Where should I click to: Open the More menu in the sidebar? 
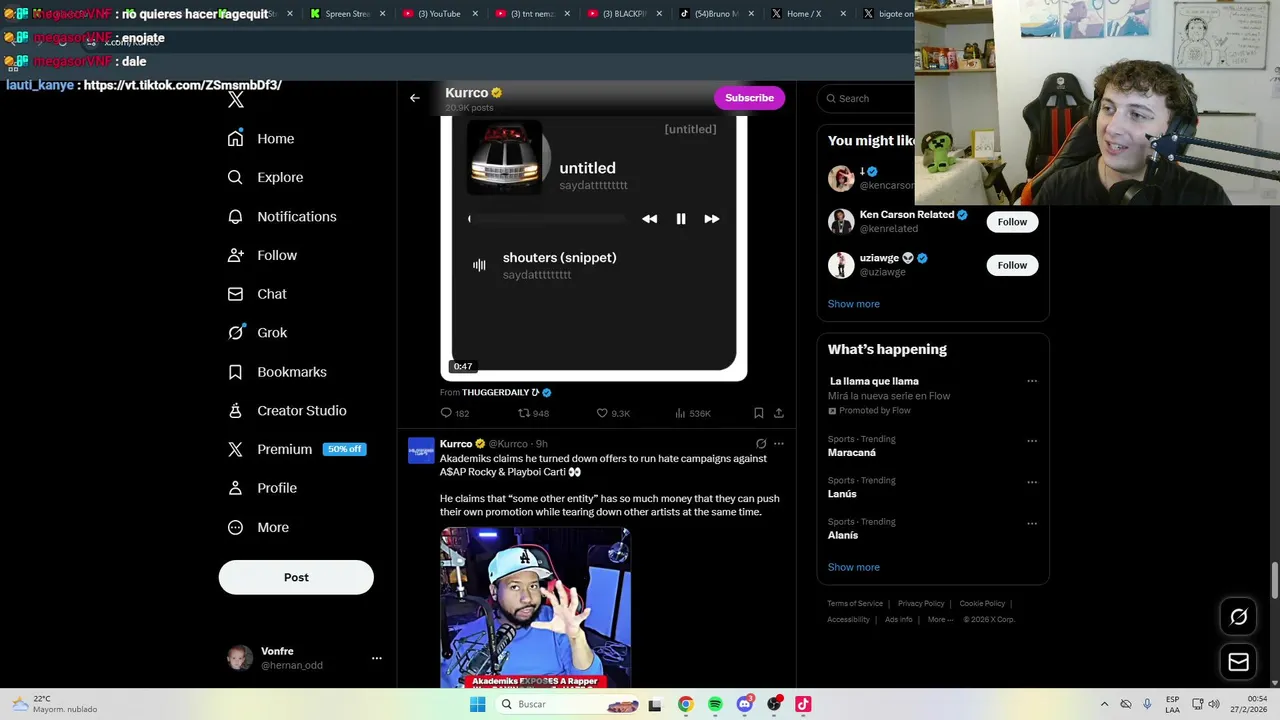point(258,527)
